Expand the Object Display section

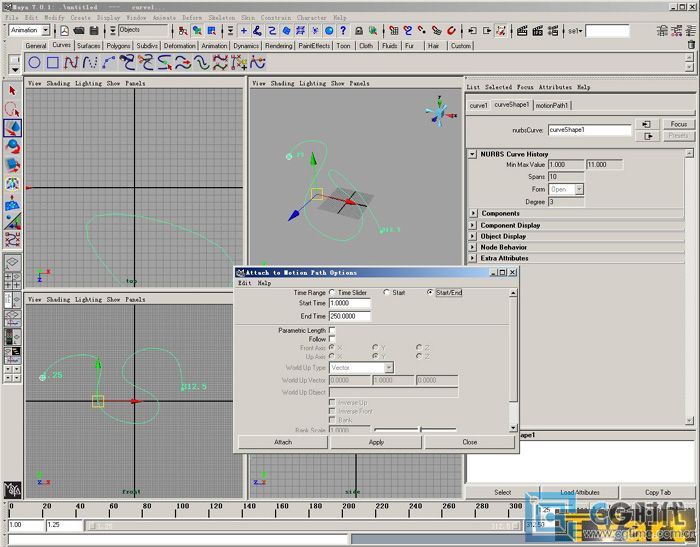pos(473,236)
